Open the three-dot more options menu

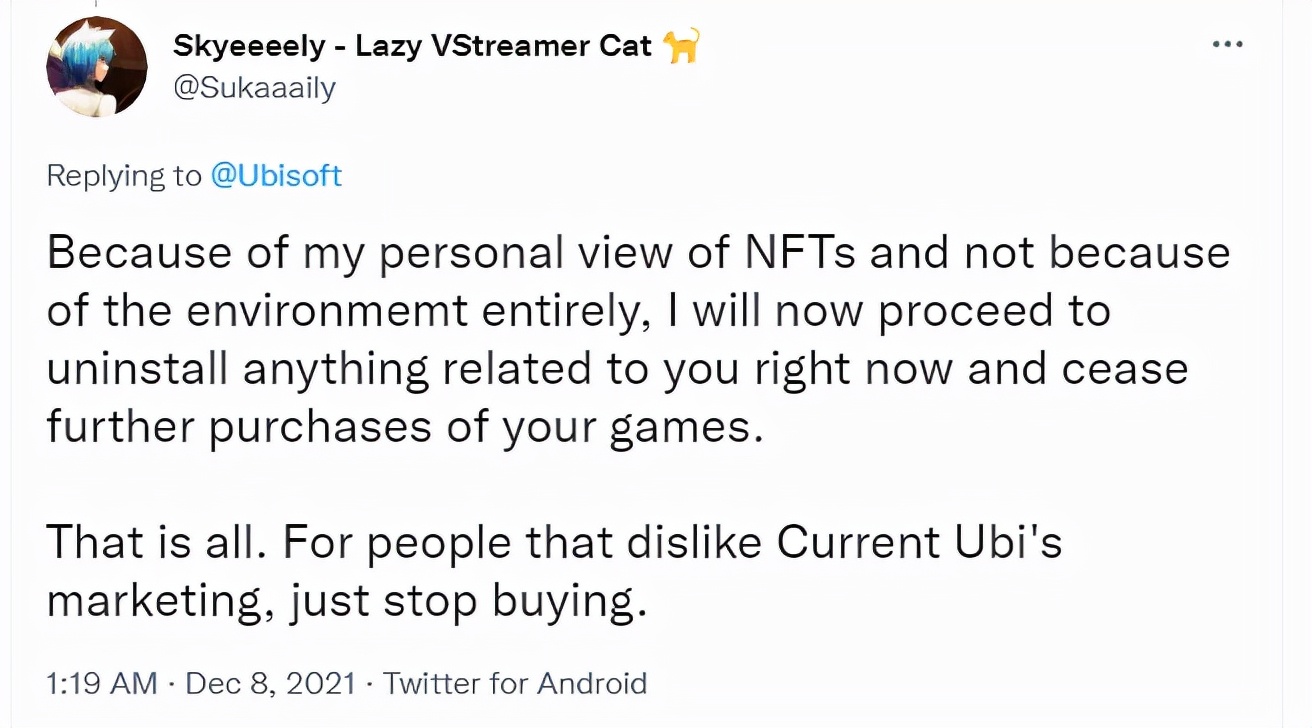pos(1227,45)
